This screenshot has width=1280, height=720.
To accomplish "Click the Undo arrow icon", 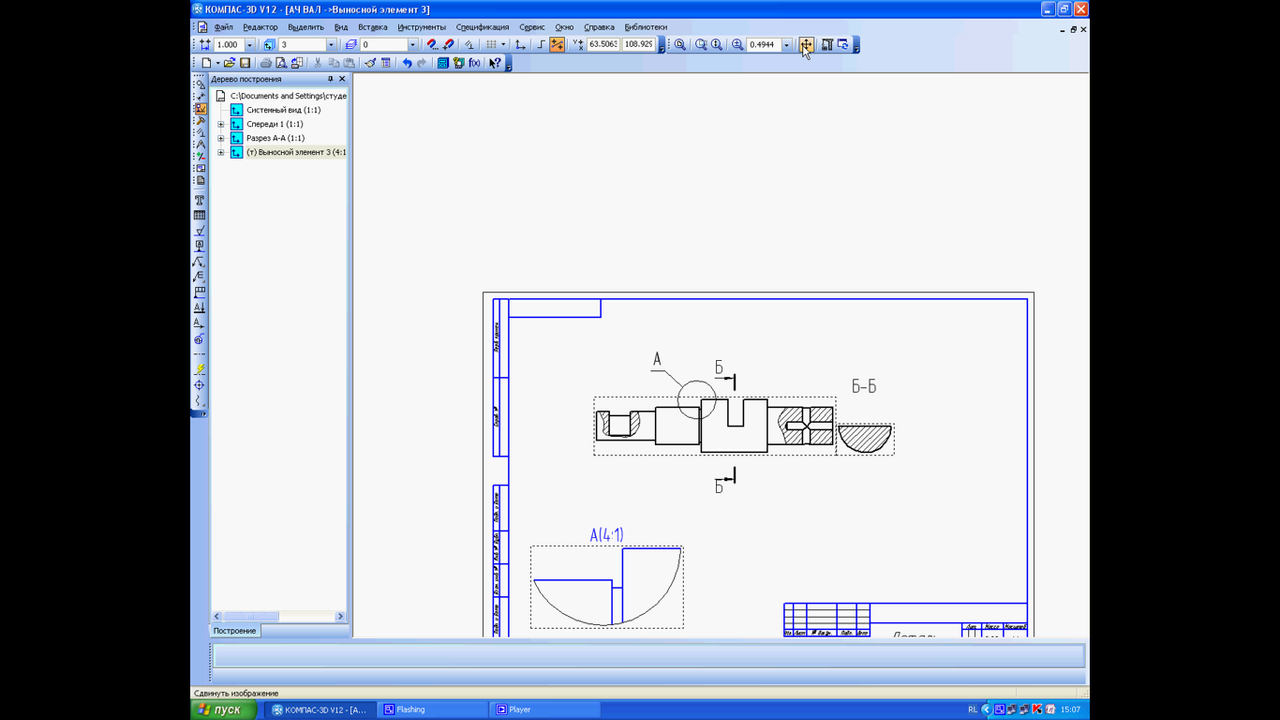I will pyautogui.click(x=407, y=63).
